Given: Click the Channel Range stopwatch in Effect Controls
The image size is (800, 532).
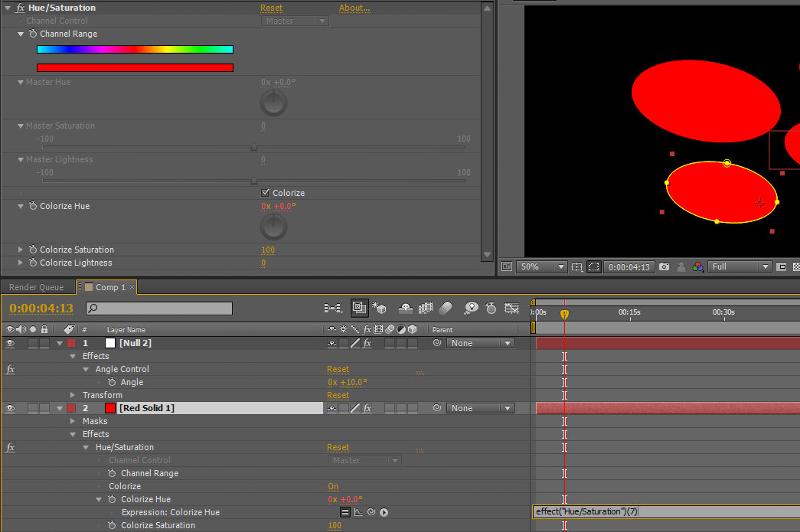Looking at the screenshot, I should coord(33,34).
